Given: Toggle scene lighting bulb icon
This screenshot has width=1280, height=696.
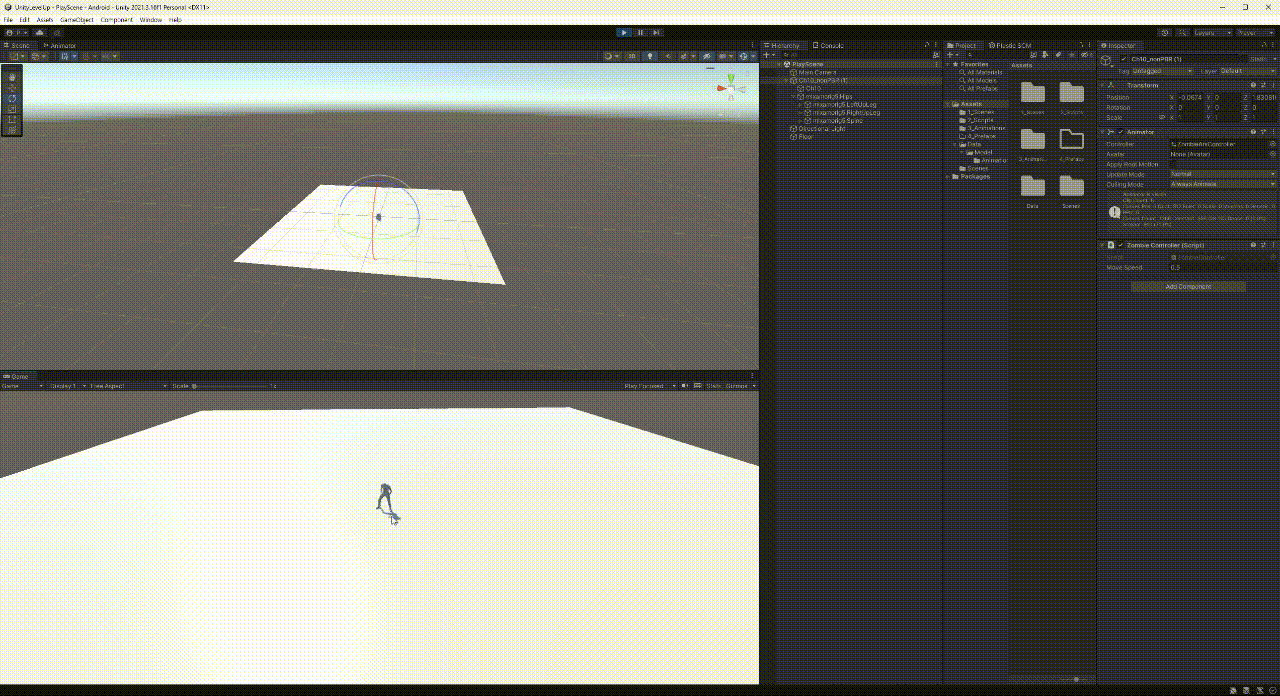Looking at the screenshot, I should coord(650,56).
